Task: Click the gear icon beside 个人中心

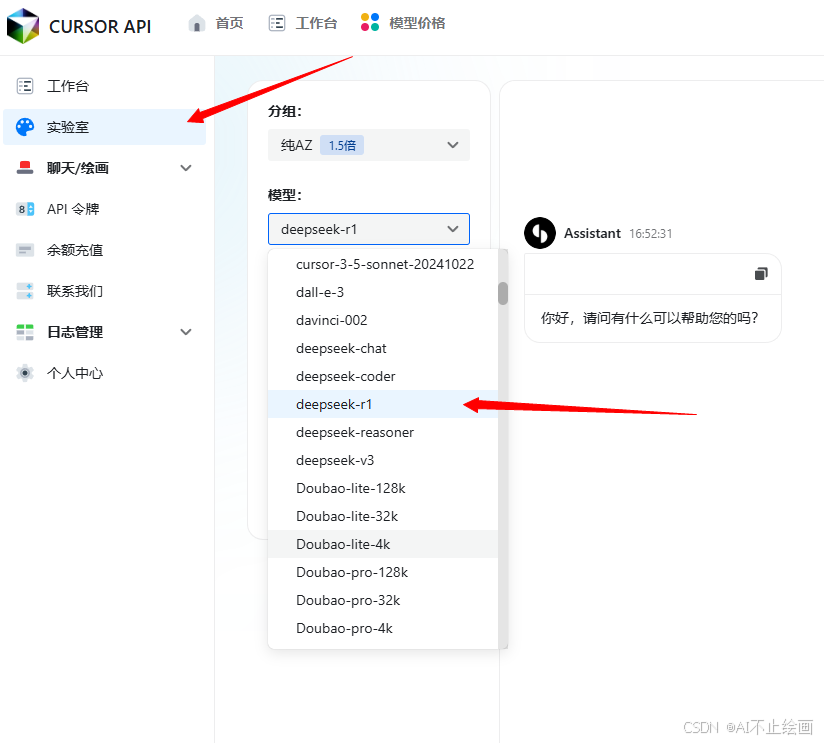Action: tap(25, 373)
